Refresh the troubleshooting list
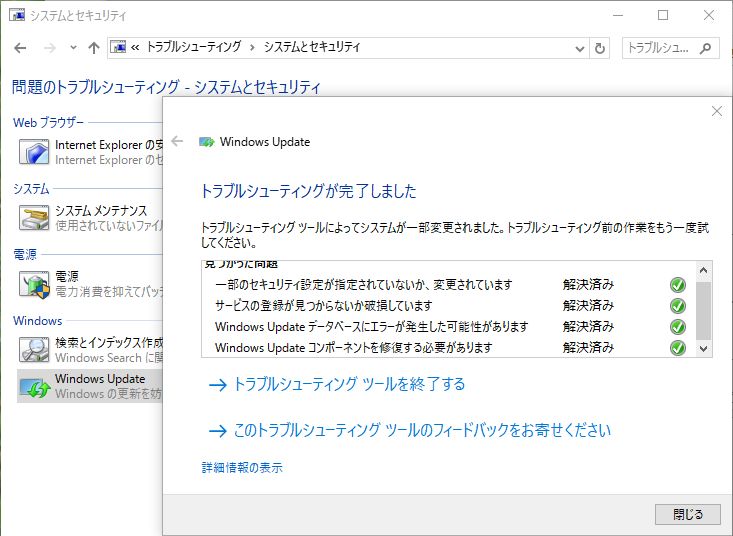 click(x=599, y=48)
